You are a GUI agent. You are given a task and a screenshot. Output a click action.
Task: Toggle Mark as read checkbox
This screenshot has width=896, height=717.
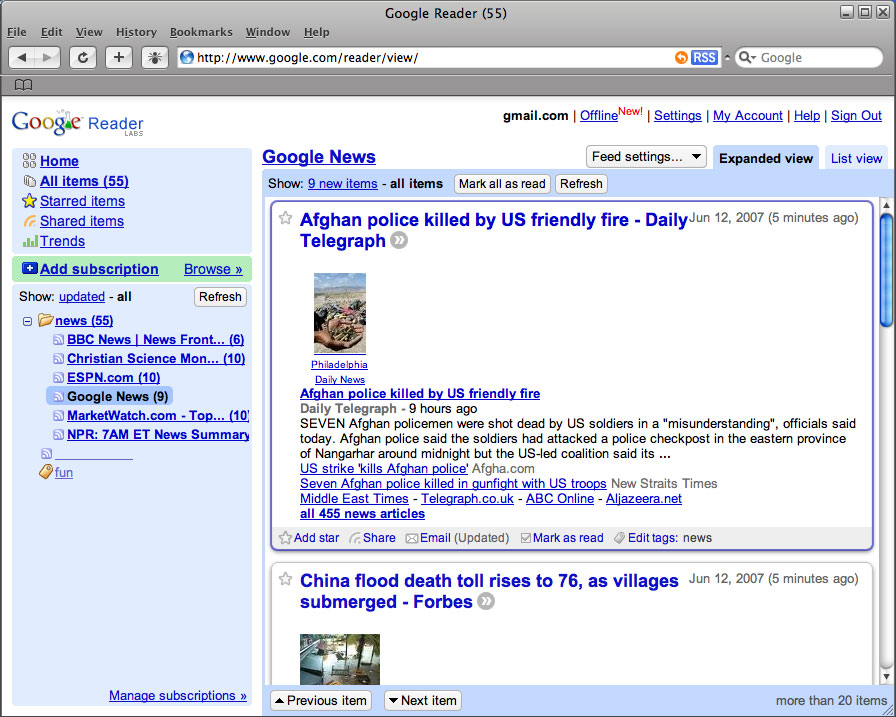click(x=526, y=538)
